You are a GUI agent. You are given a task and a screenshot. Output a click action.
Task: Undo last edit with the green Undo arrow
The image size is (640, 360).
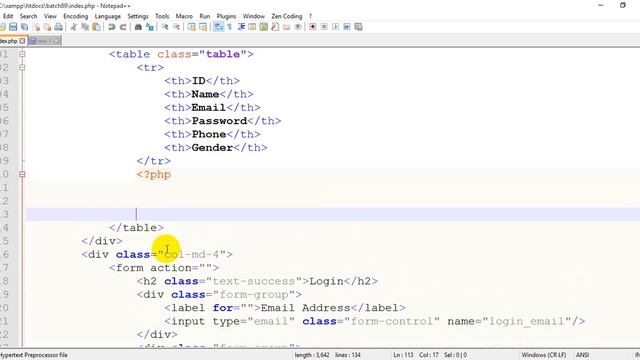click(x=111, y=27)
